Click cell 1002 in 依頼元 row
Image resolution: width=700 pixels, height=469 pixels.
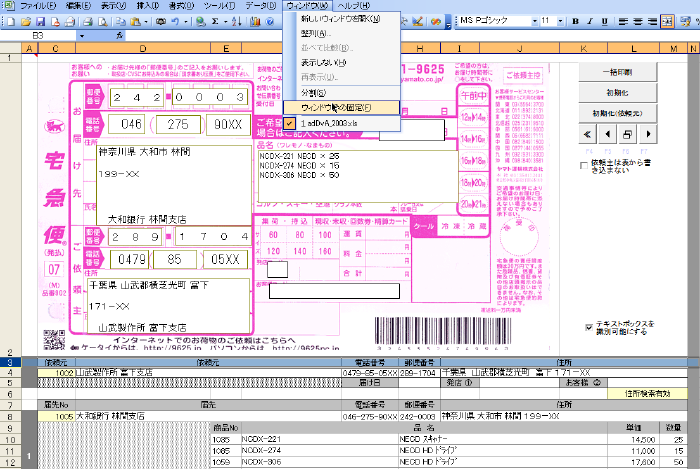pyautogui.click(x=57, y=373)
